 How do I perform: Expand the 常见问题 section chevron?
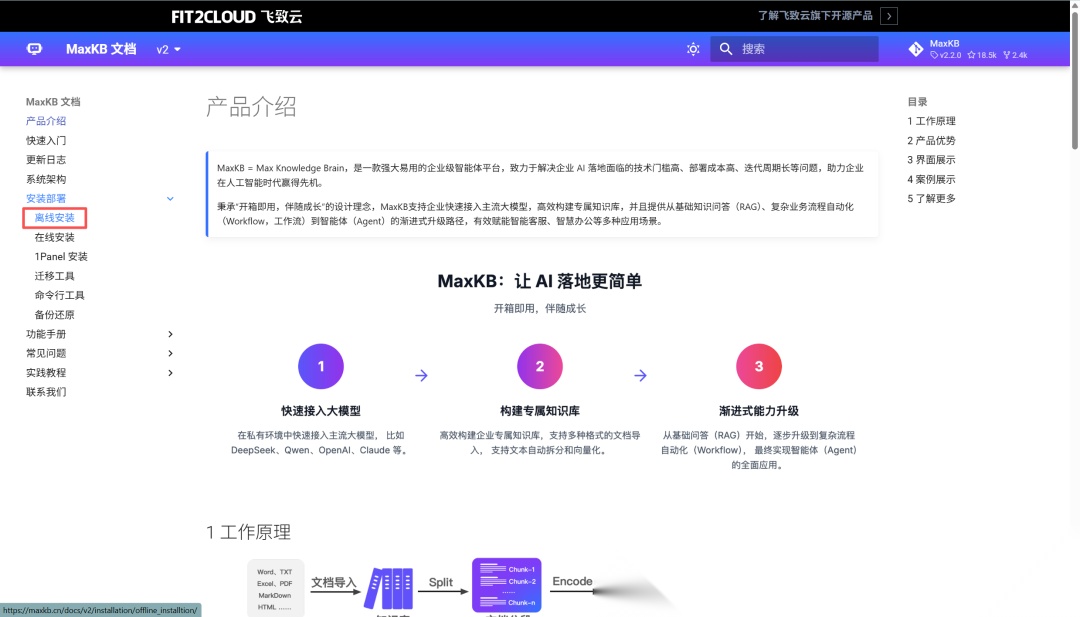pos(170,353)
